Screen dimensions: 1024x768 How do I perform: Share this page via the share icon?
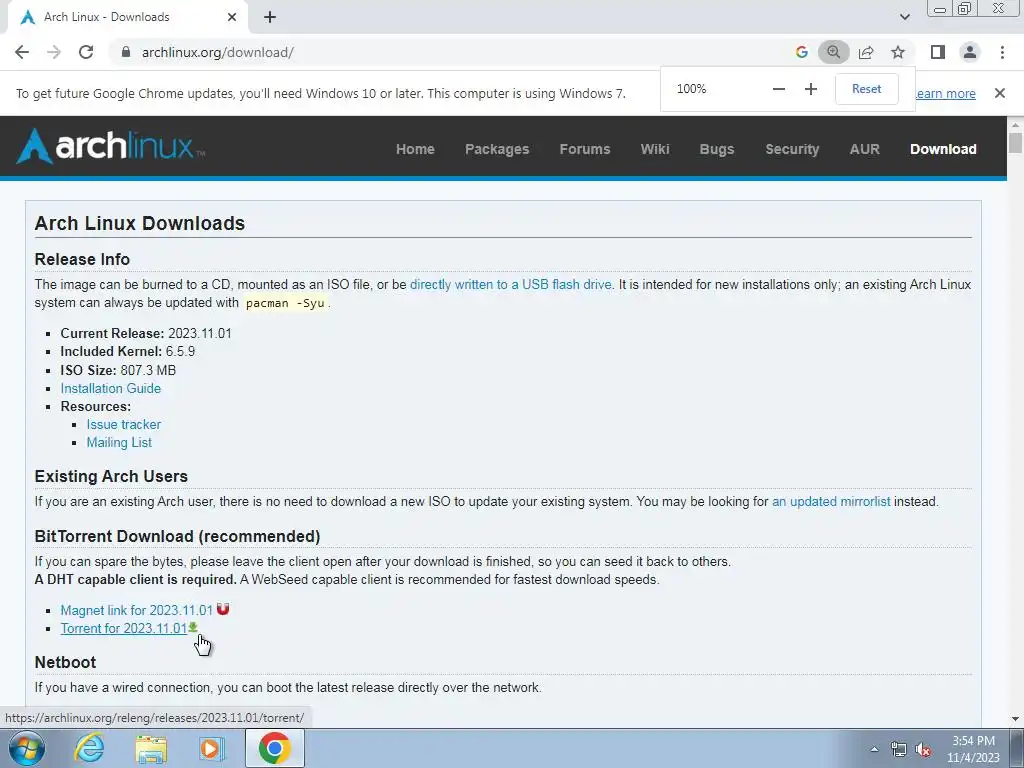pyautogui.click(x=866, y=52)
